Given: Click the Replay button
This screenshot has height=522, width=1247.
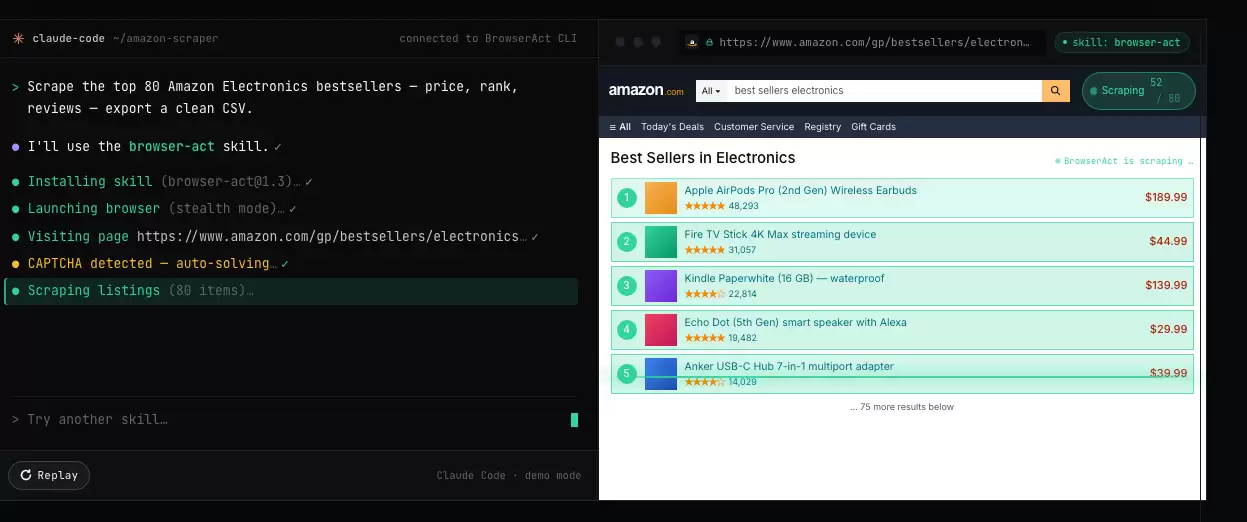Looking at the screenshot, I should (49, 475).
